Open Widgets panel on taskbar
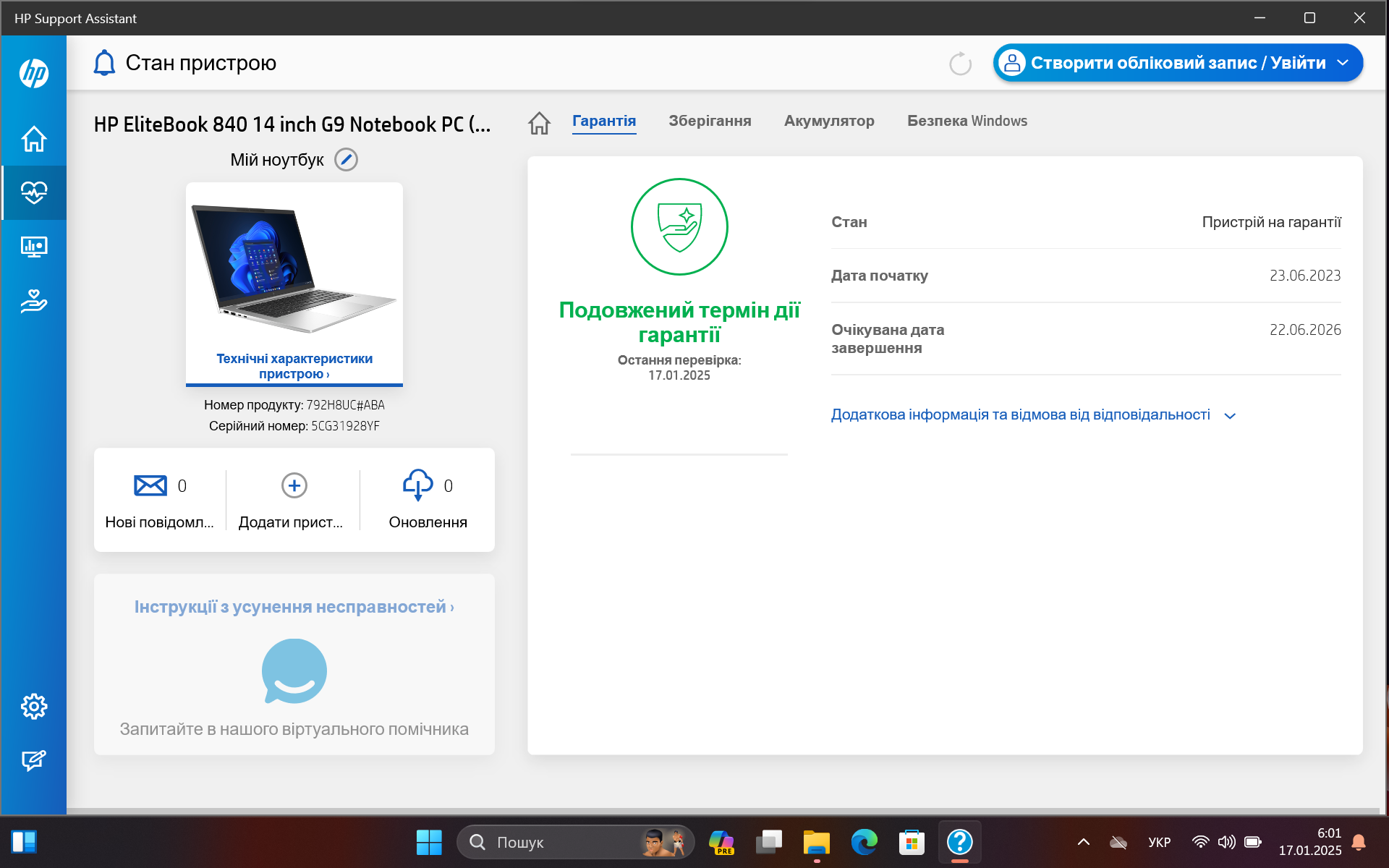The image size is (1389, 868). pos(24,842)
